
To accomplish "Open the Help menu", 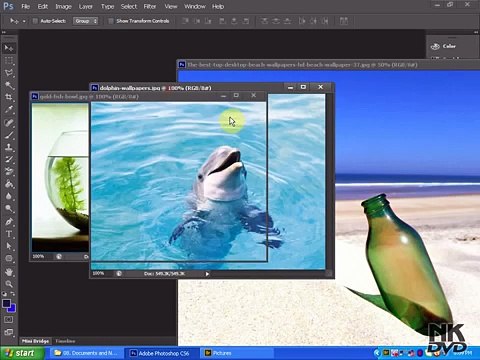I will 218,6.
